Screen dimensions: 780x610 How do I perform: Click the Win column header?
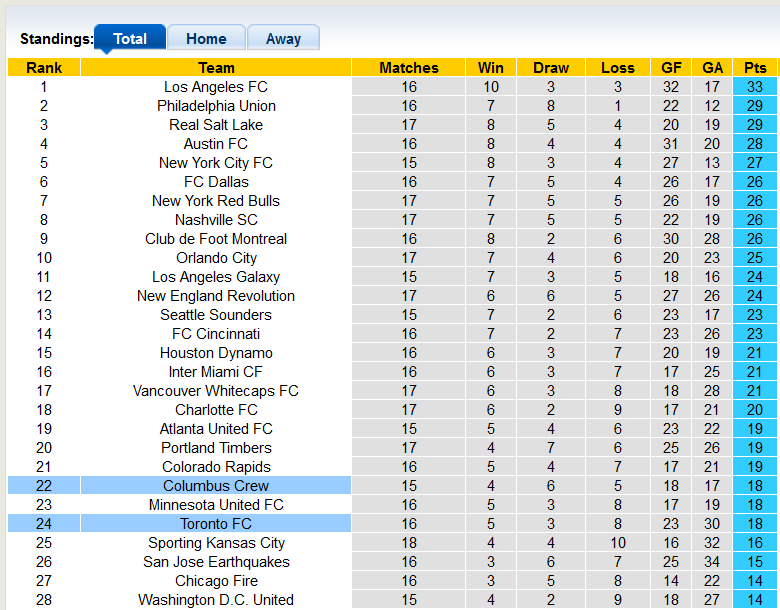pos(490,68)
